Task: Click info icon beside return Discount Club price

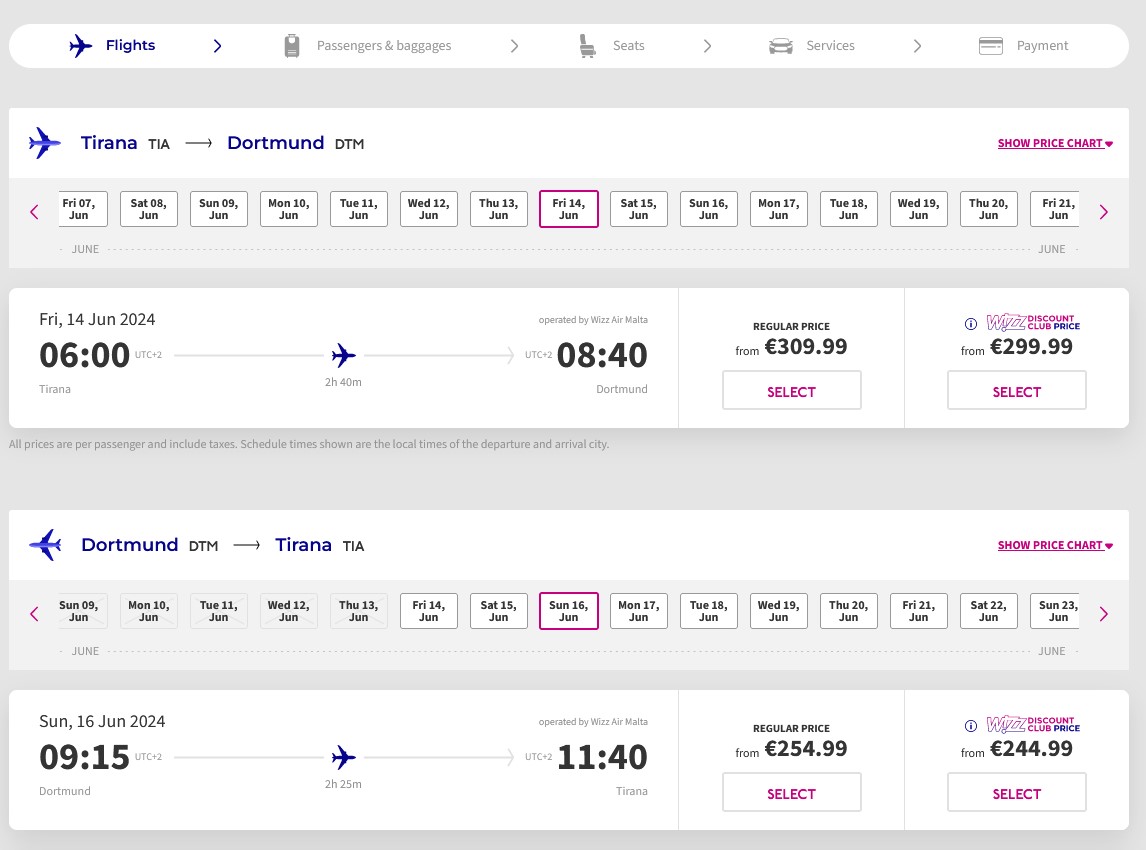Action: 970,726
